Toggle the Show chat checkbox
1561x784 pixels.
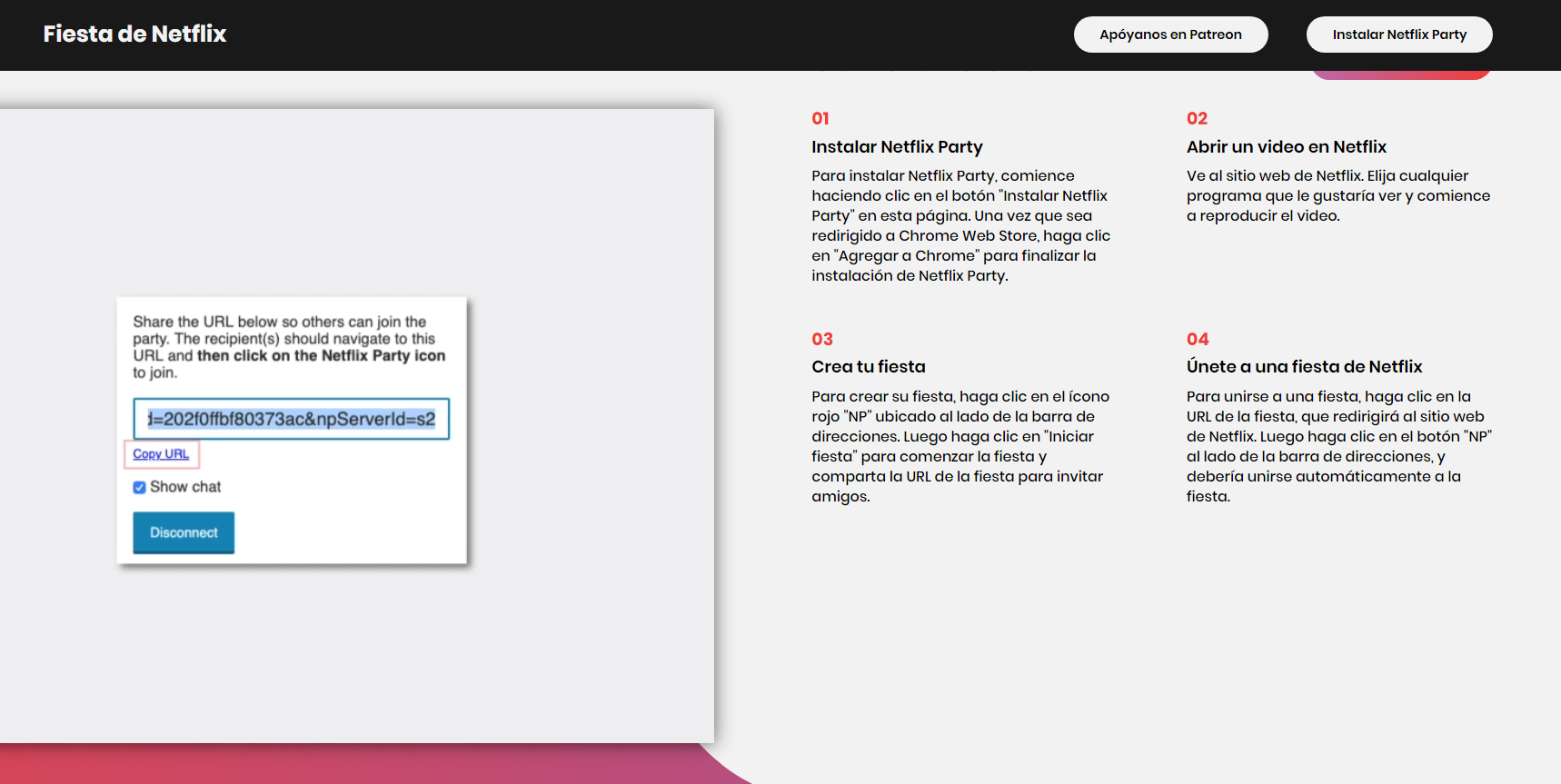click(139, 487)
